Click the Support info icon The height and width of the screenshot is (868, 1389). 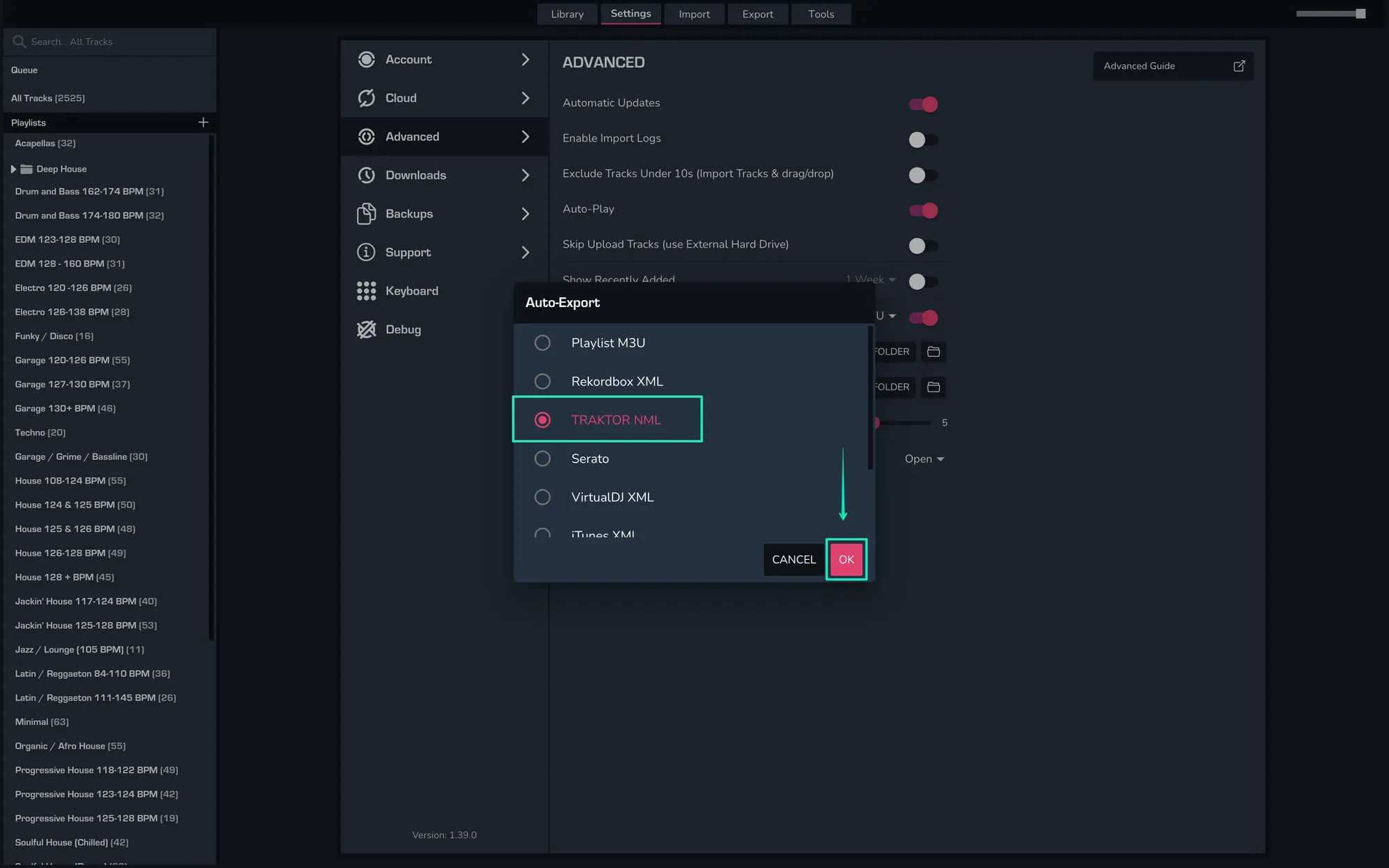click(x=366, y=252)
